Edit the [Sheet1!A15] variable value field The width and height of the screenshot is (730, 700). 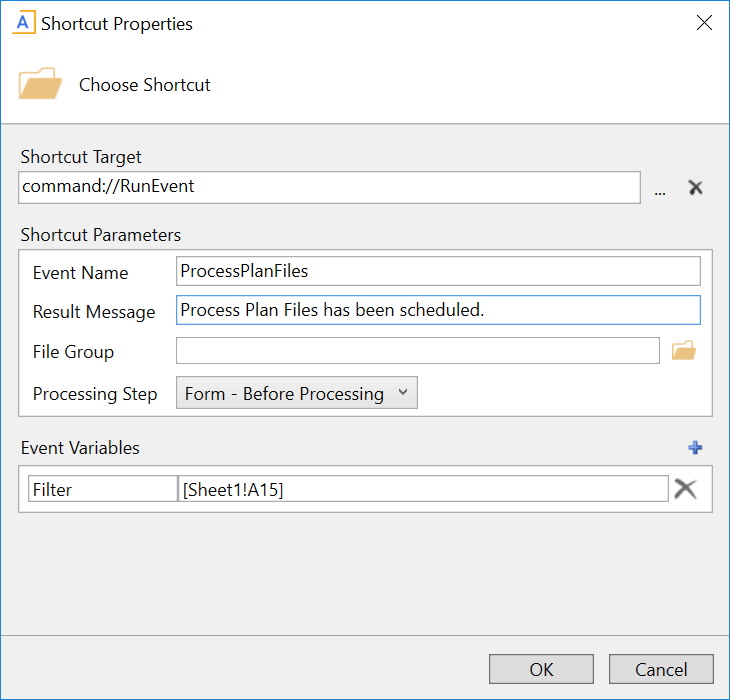[422, 489]
